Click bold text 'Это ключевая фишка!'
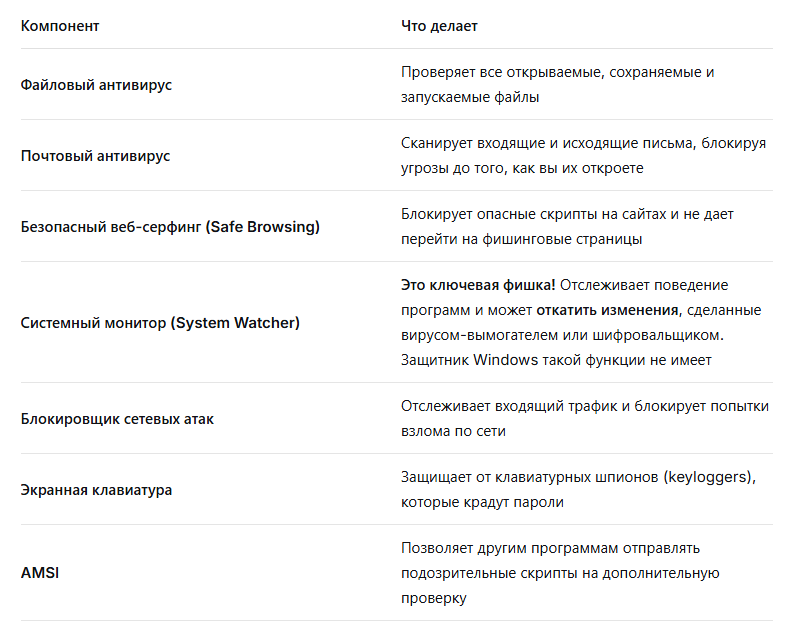 478,285
